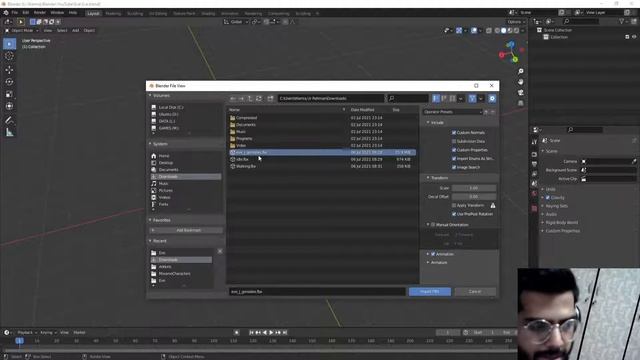Jump to the timeline start frame
Image resolution: width=640 pixels, height=360 pixels.
click(x=251, y=333)
